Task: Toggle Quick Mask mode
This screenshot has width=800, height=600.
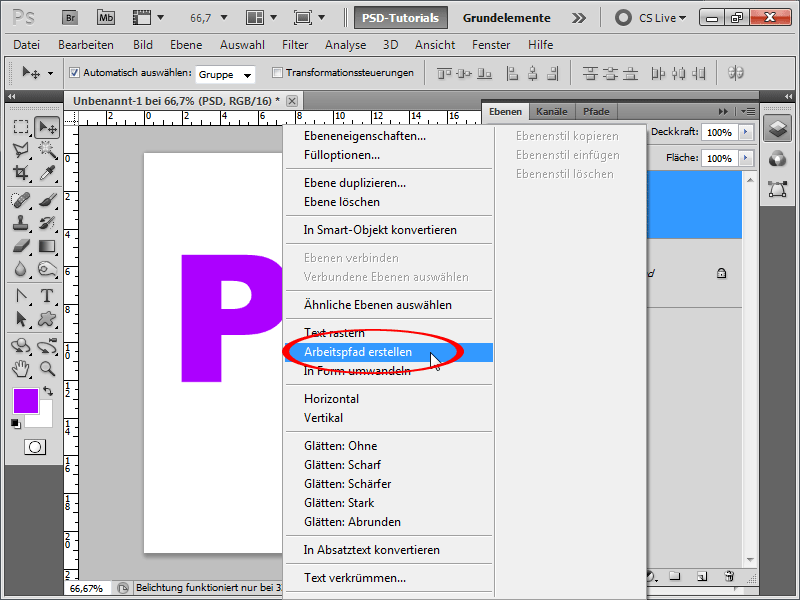Action: [x=35, y=447]
